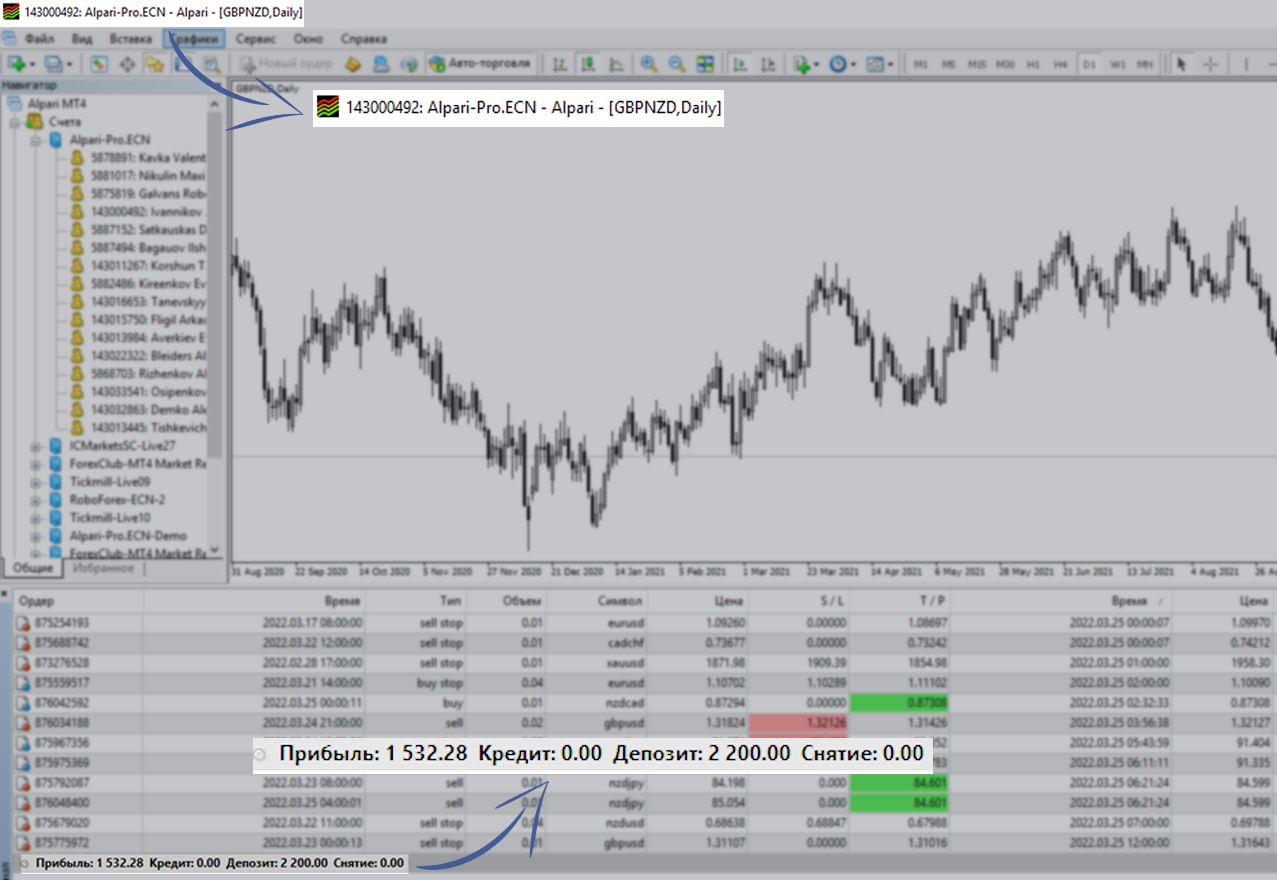The width and height of the screenshot is (1277, 880).
Task: Click the zoom out magnifier icon
Action: pos(677,64)
